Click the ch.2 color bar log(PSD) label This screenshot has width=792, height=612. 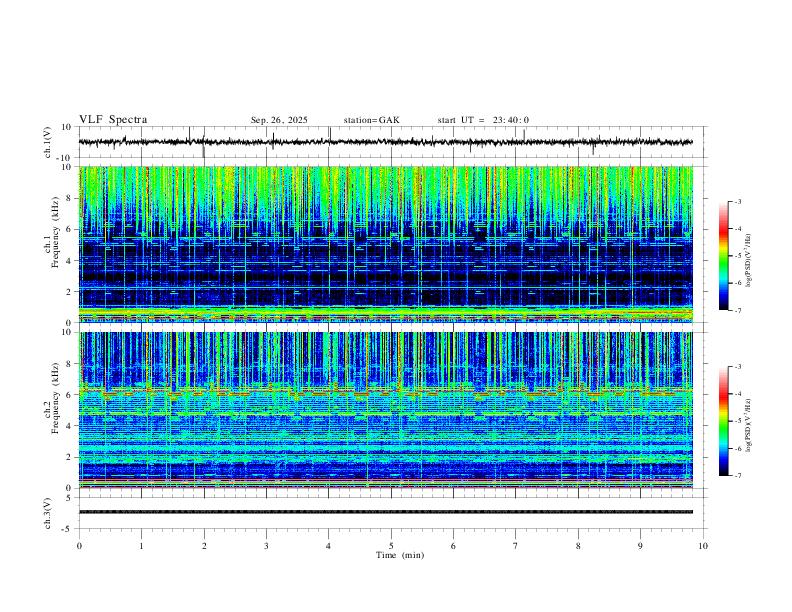[x=749, y=425]
